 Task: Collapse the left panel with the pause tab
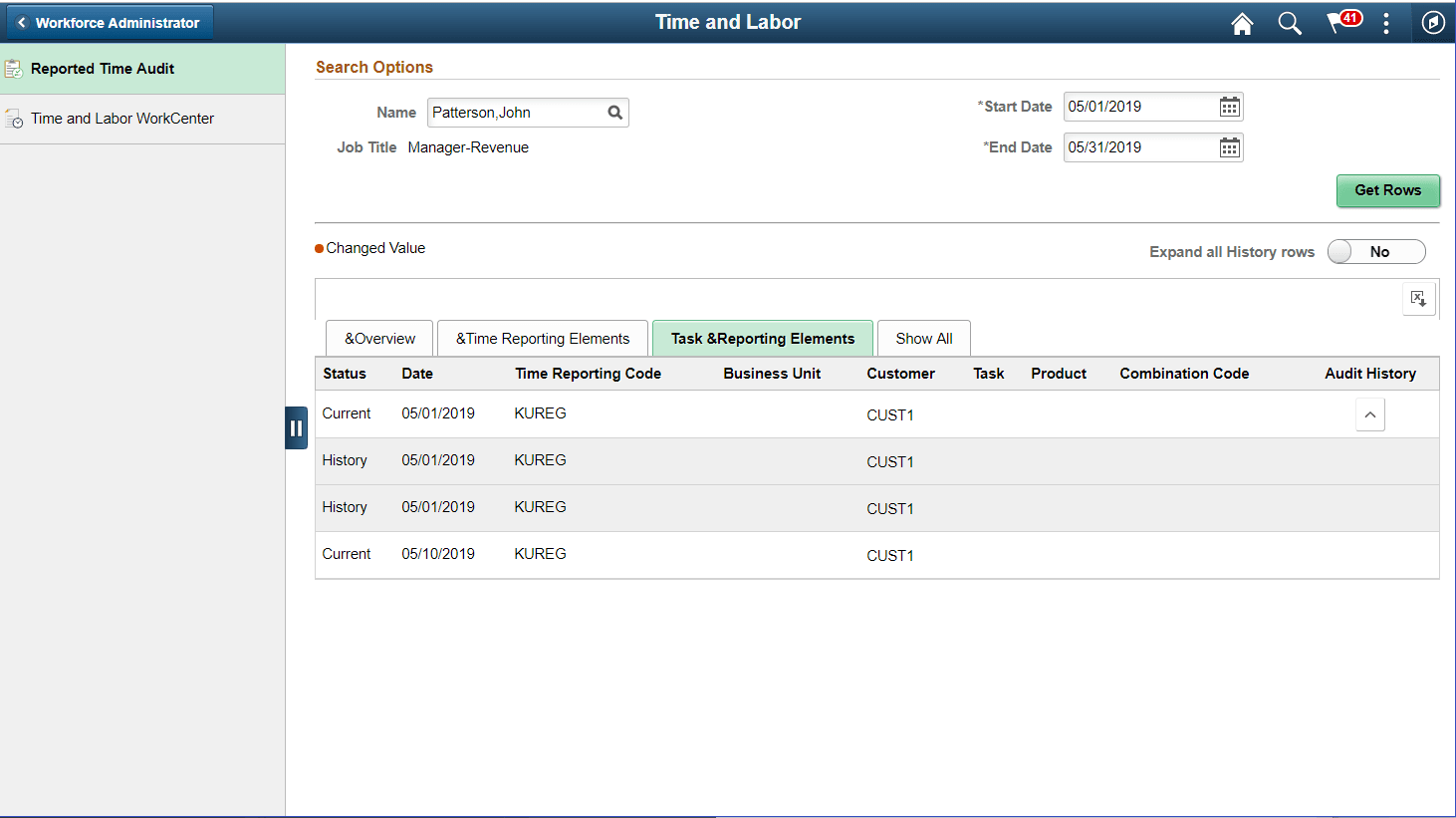(x=296, y=426)
